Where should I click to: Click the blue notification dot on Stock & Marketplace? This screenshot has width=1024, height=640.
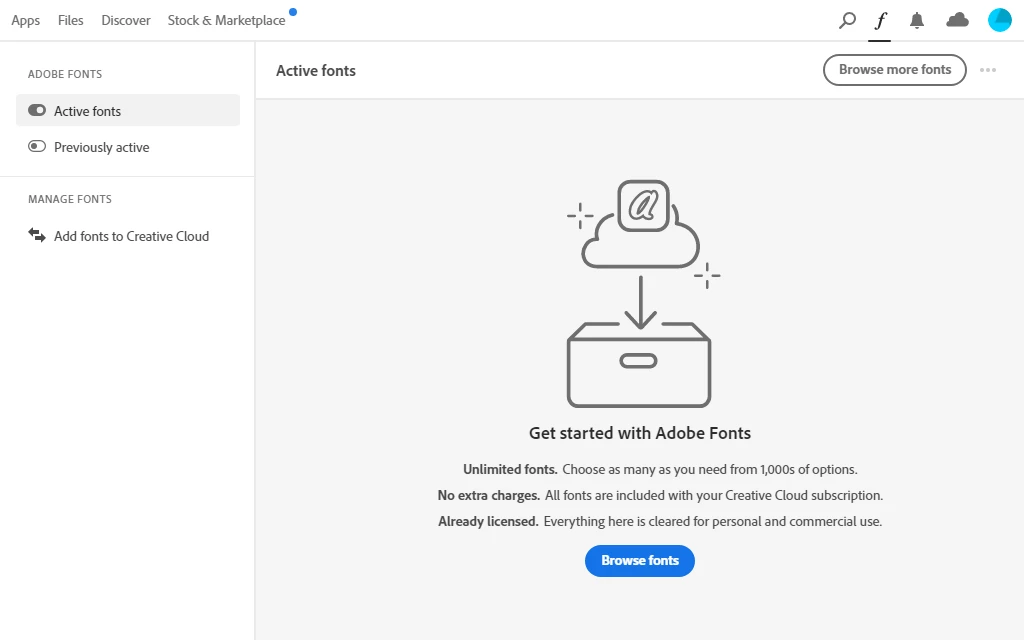click(293, 11)
